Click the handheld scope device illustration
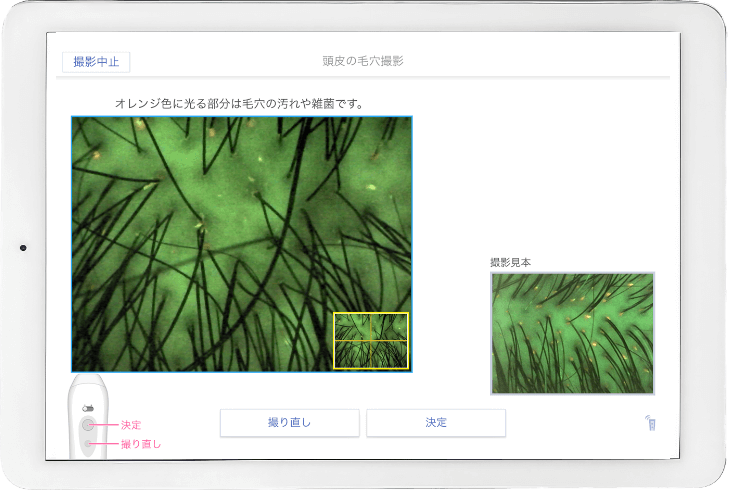Image resolution: width=729 pixels, height=490 pixels. point(88,417)
